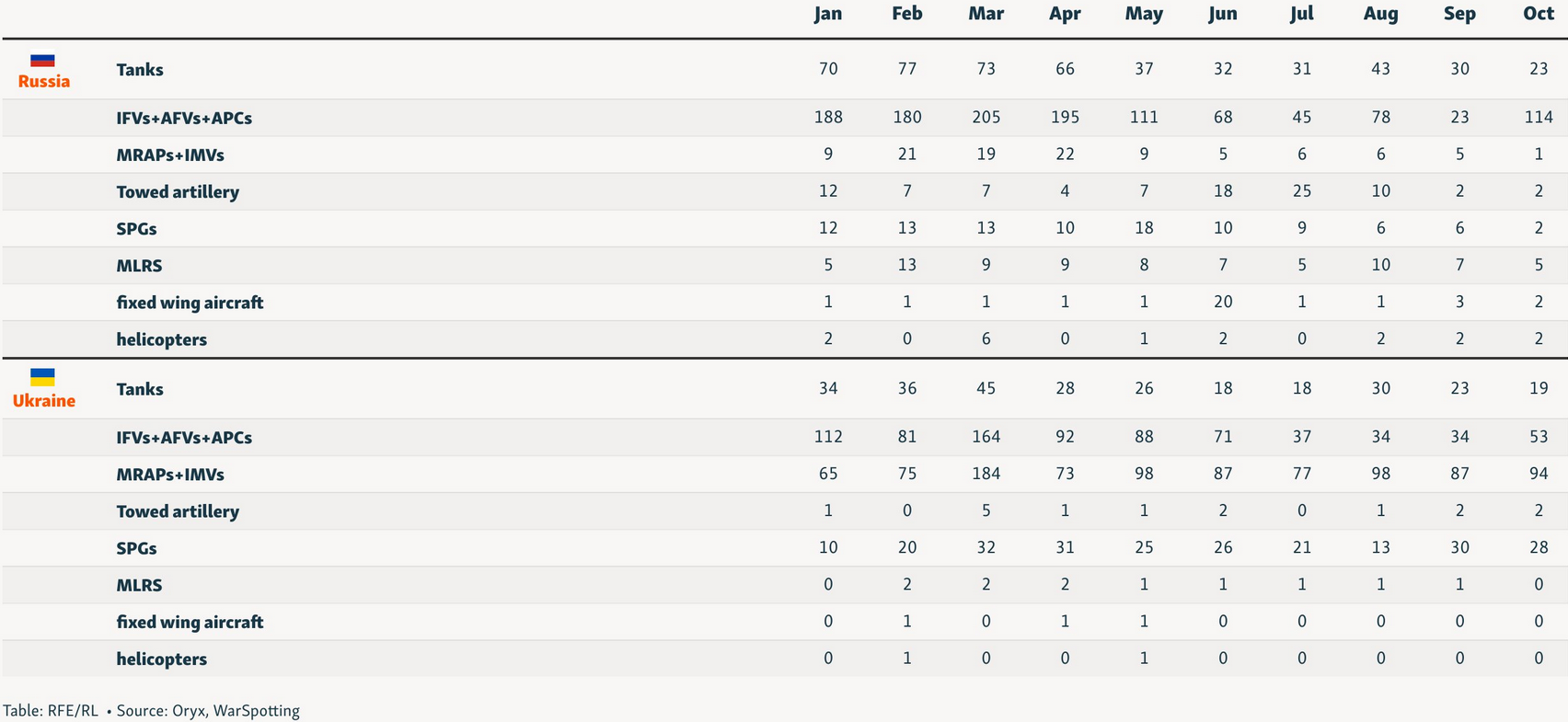Select Russia's Tanks row label

click(x=140, y=70)
